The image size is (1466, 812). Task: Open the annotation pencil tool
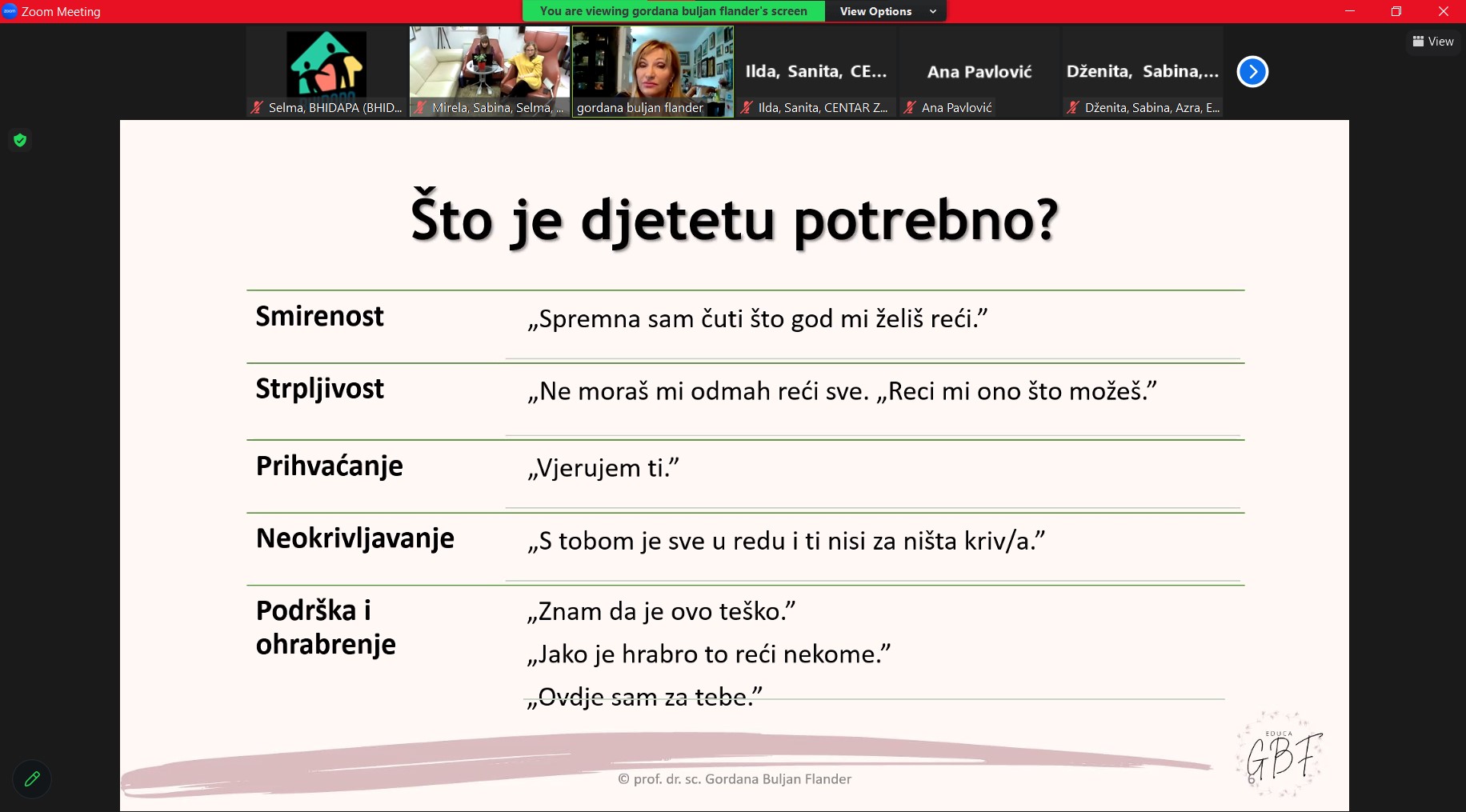pyautogui.click(x=32, y=778)
